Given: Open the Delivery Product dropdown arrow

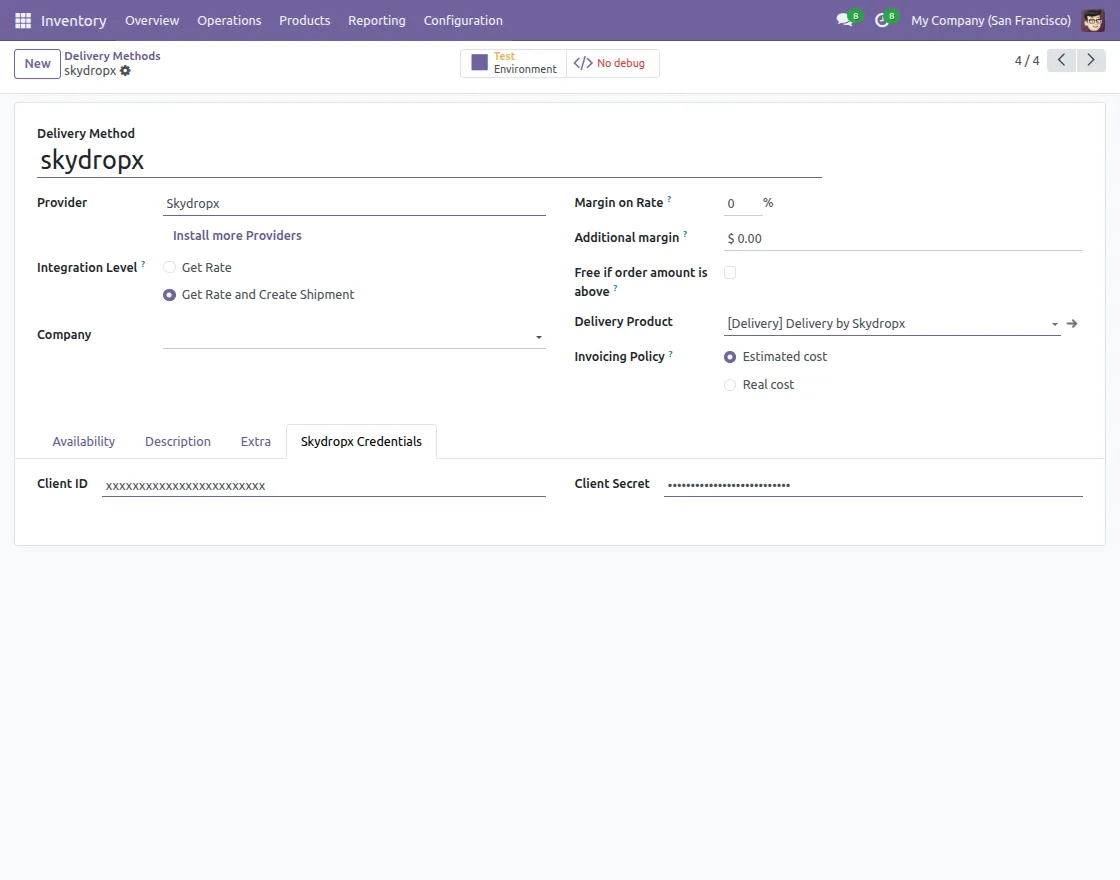Looking at the screenshot, I should click(x=1054, y=323).
